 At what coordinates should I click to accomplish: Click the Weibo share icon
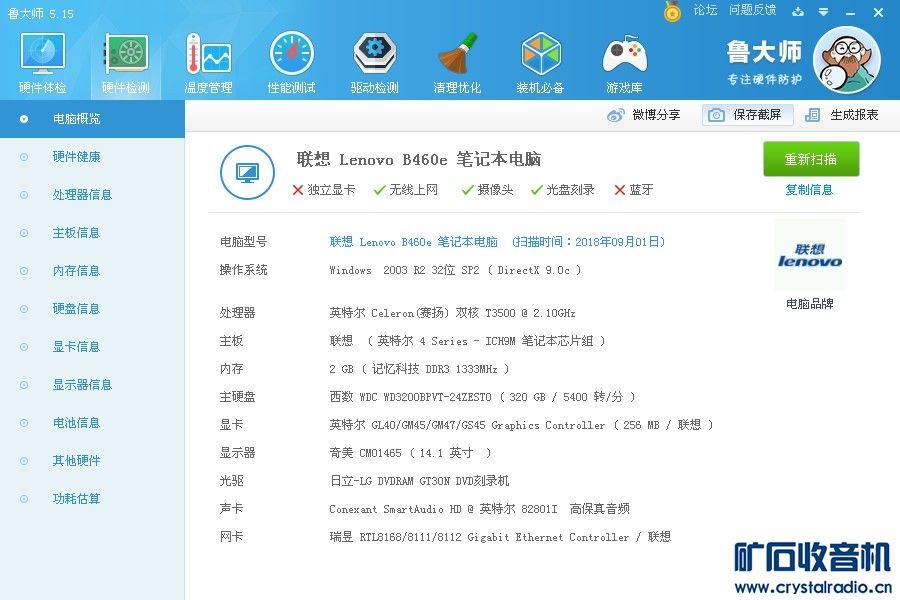click(x=615, y=115)
